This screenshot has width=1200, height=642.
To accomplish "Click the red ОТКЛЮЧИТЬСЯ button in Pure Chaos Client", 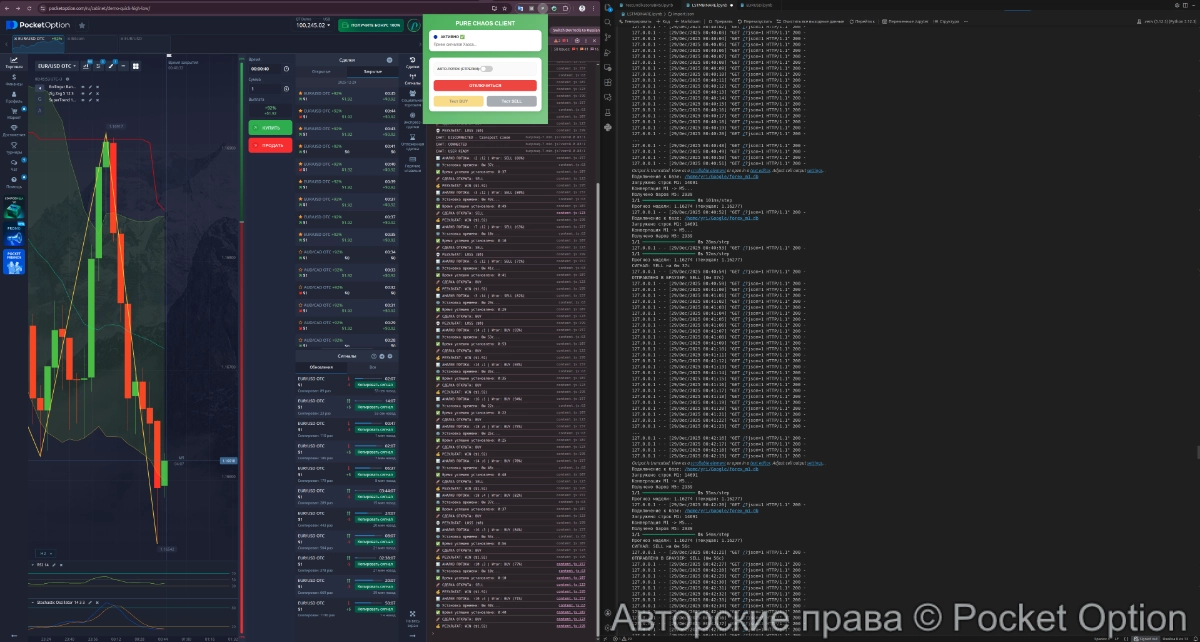I will [485, 85].
